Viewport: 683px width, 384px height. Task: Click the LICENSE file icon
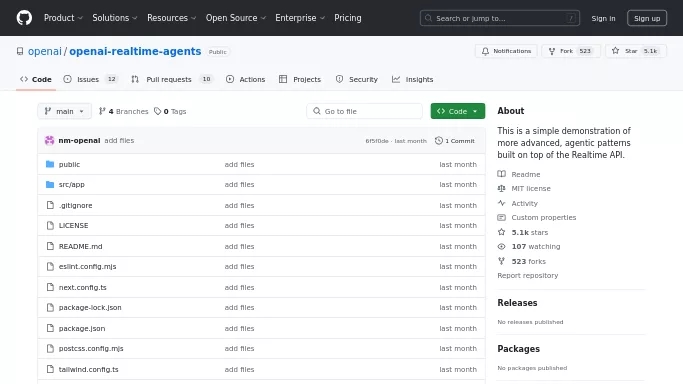50,226
